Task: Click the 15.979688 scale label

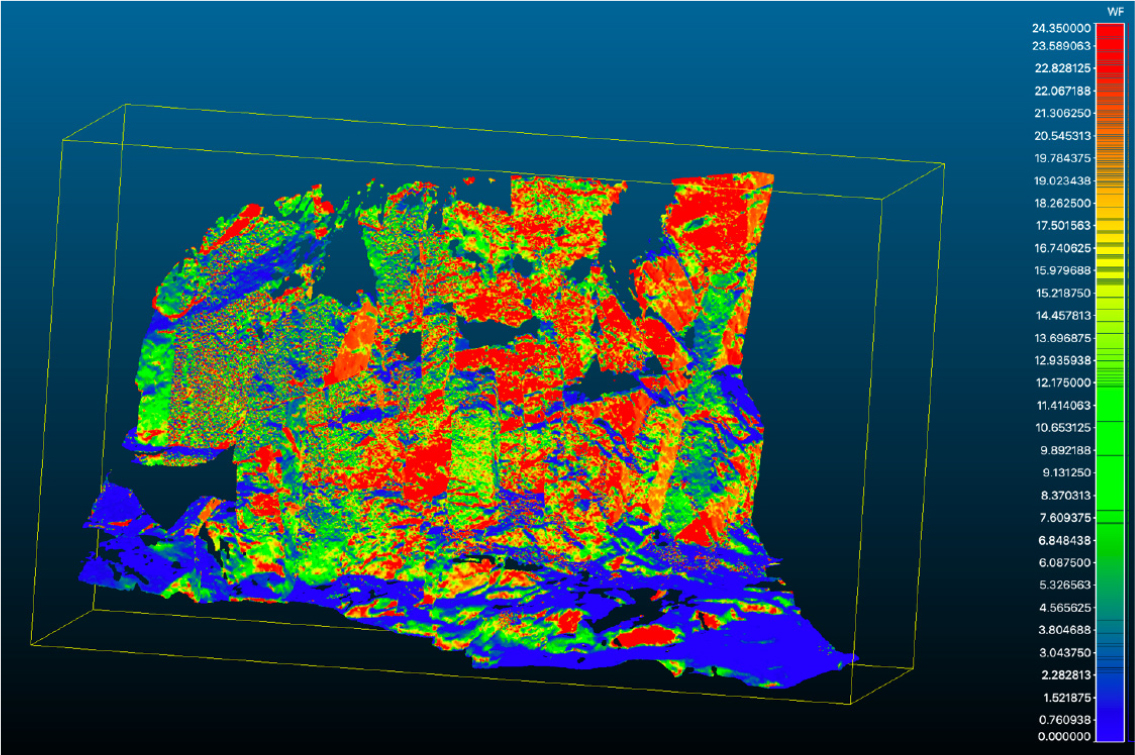Action: coord(1063,270)
